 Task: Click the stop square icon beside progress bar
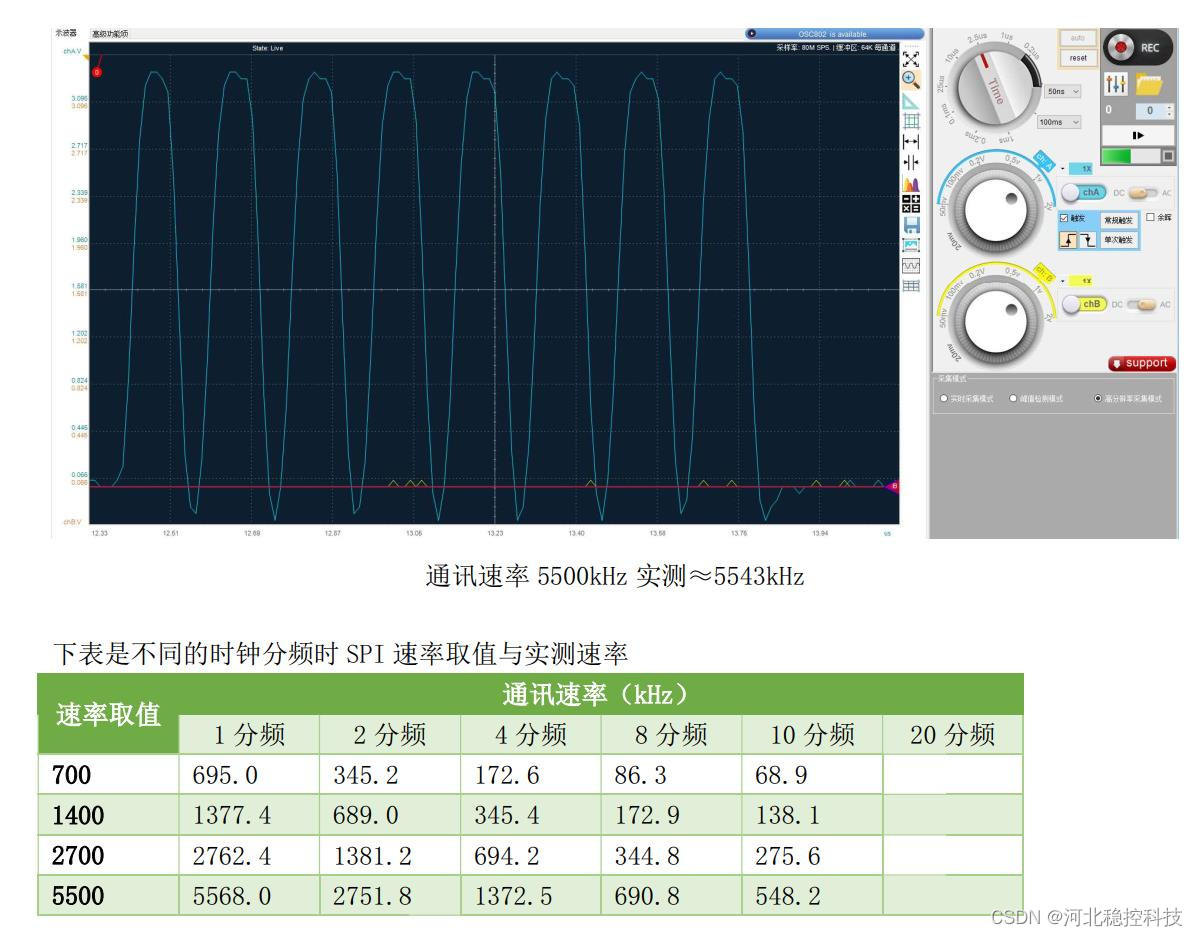click(1167, 156)
